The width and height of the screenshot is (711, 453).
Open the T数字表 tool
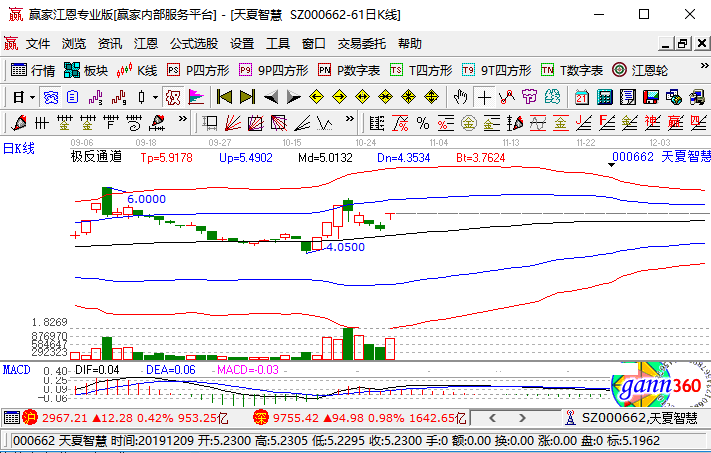coord(572,70)
